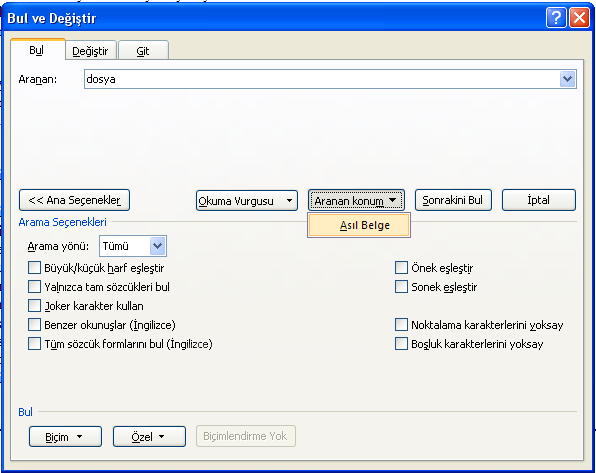Cancel with the İptal button
The height and width of the screenshot is (473, 596).
coord(539,200)
